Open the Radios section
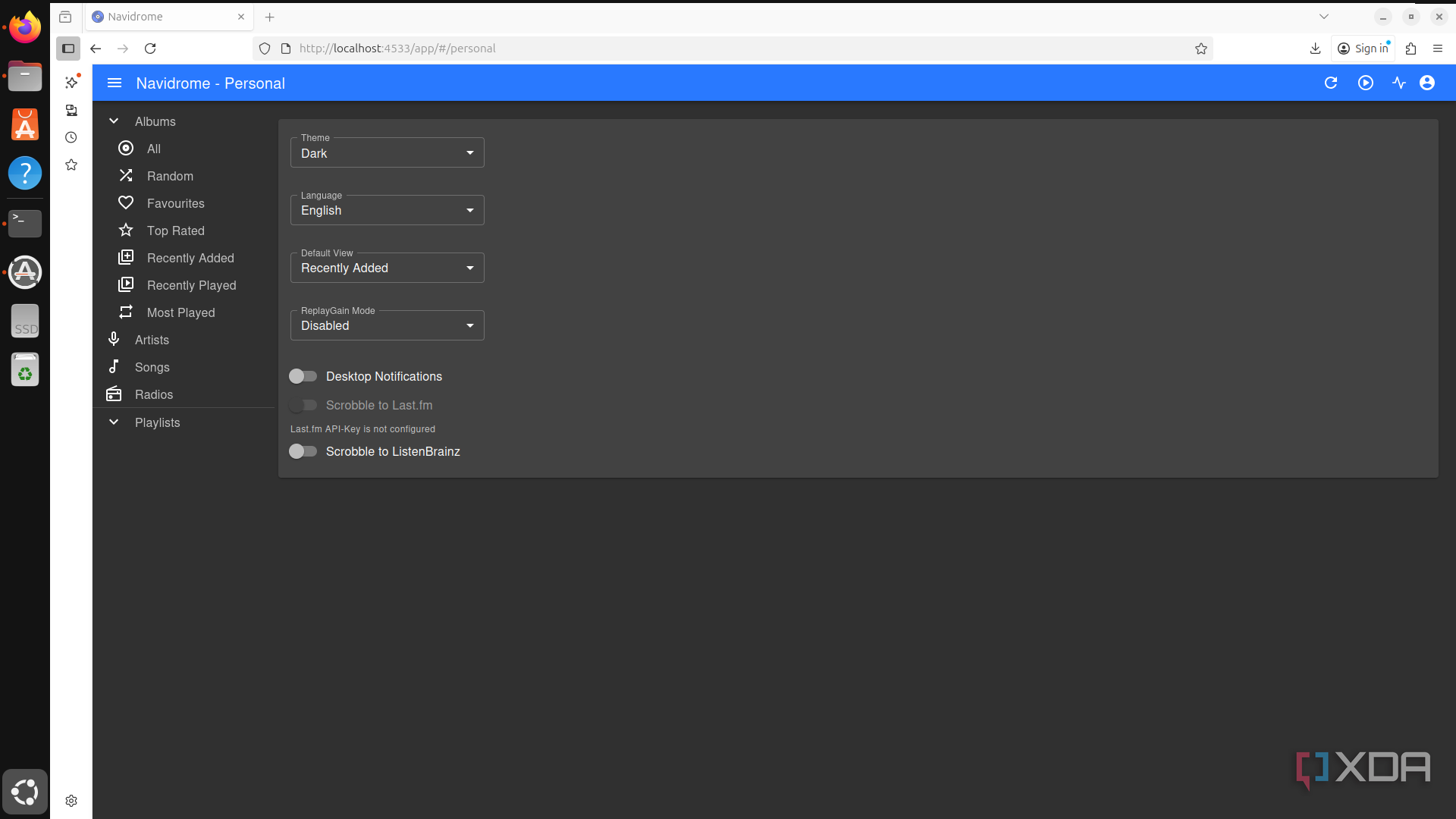The image size is (1456, 819). point(184,394)
